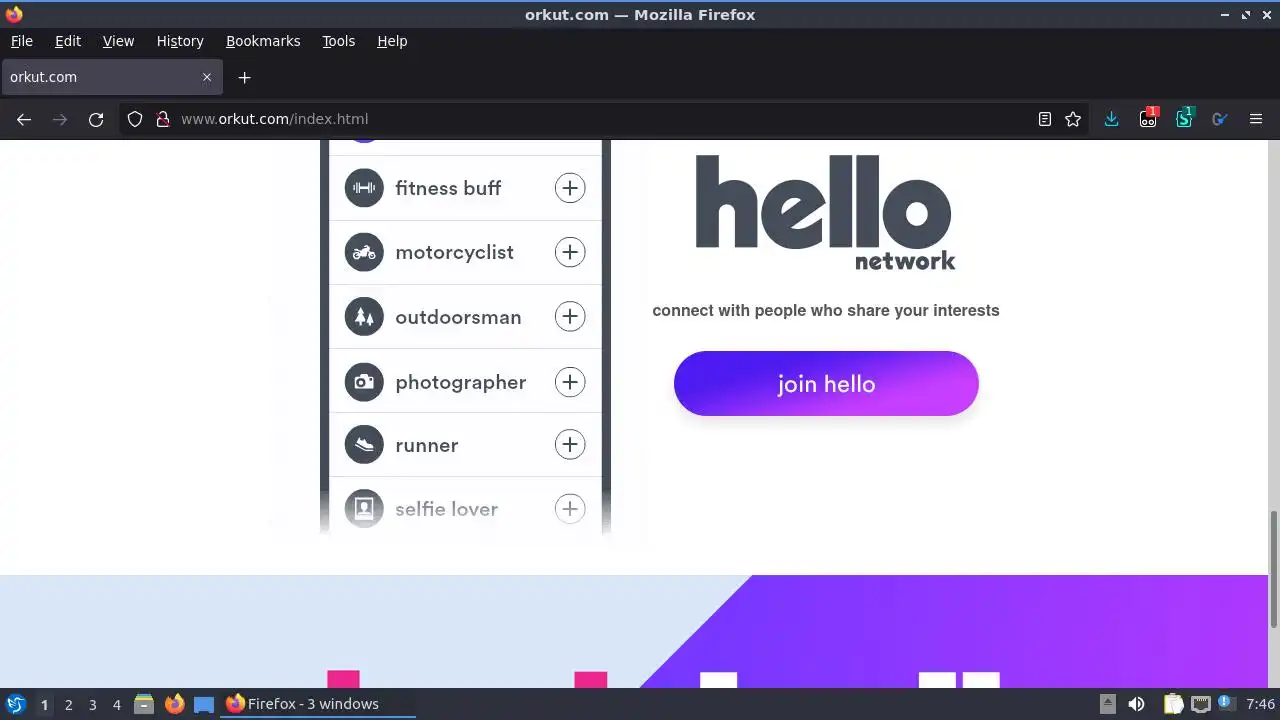Open the File menu
The height and width of the screenshot is (720, 1280).
21,41
